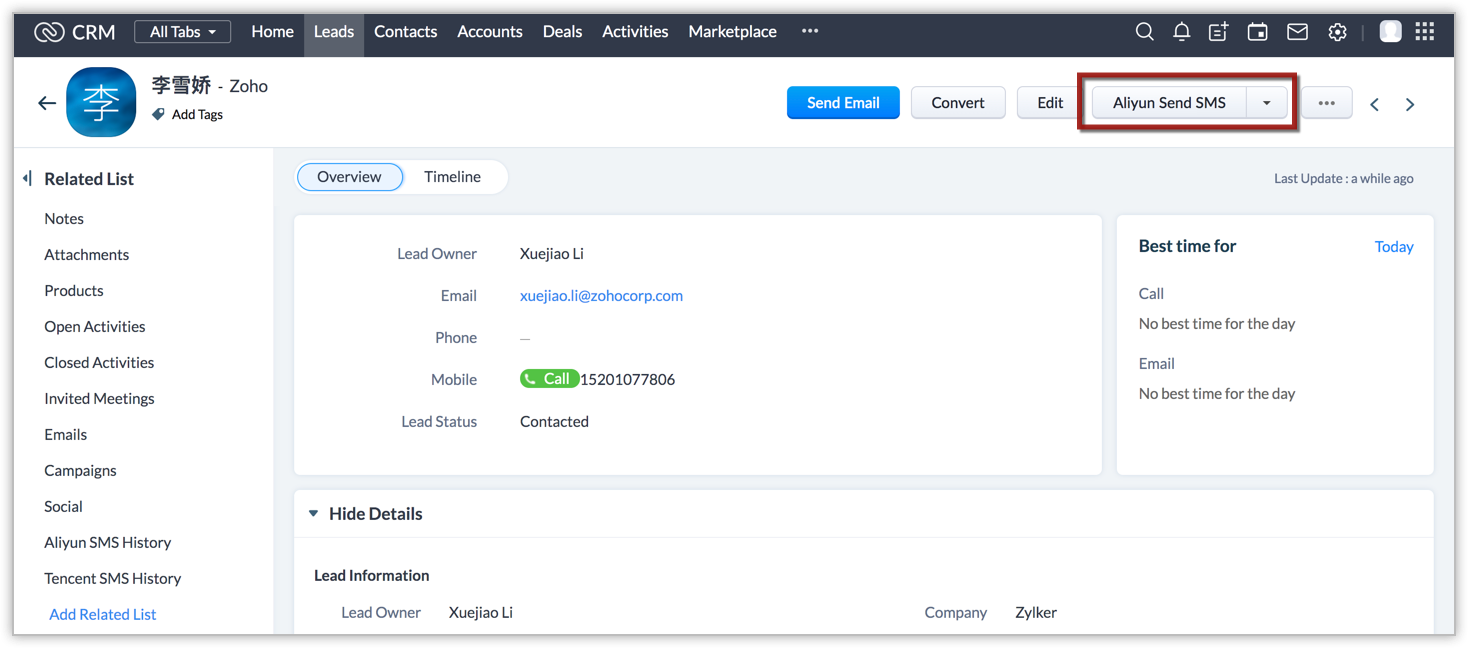The width and height of the screenshot is (1468, 648).
Task: Open the All Tabs dropdown
Action: point(182,32)
